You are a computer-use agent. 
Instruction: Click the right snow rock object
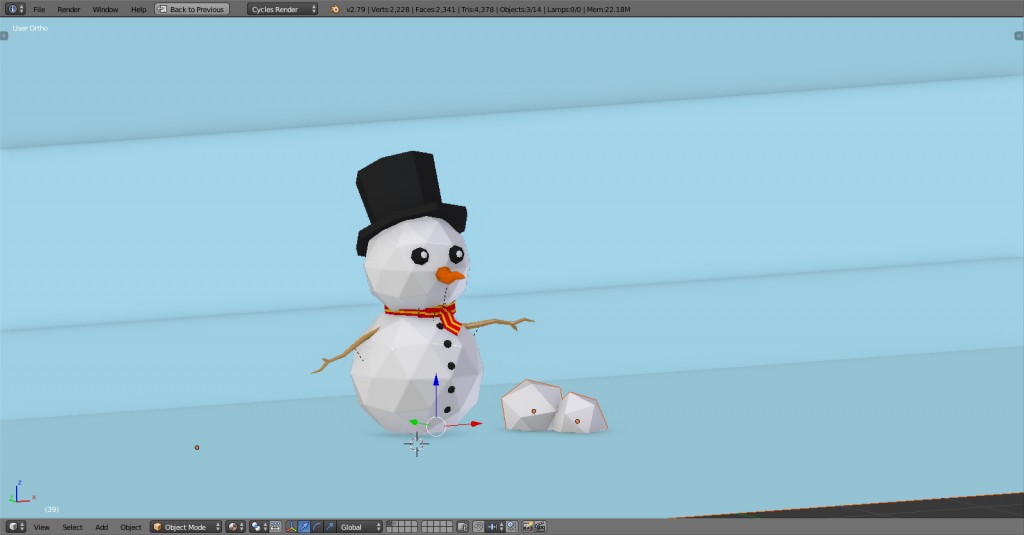[x=580, y=413]
